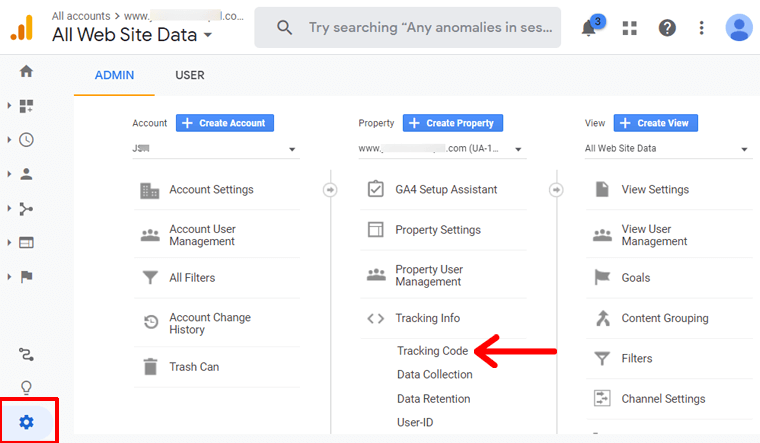Open the Help question mark icon
This screenshot has width=760, height=443.
click(x=667, y=28)
